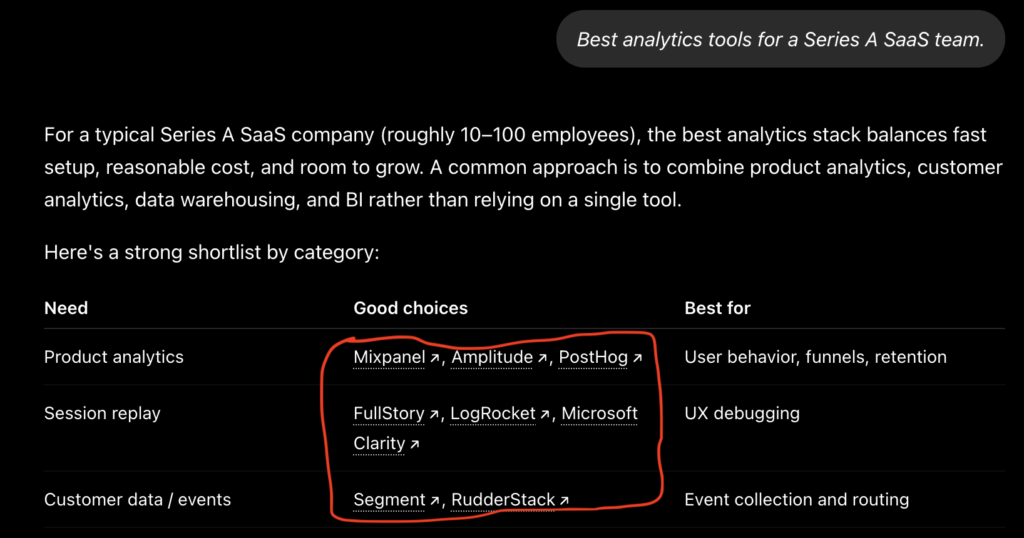The image size is (1024, 538).
Task: Open the Amplitude link
Action: (492, 357)
